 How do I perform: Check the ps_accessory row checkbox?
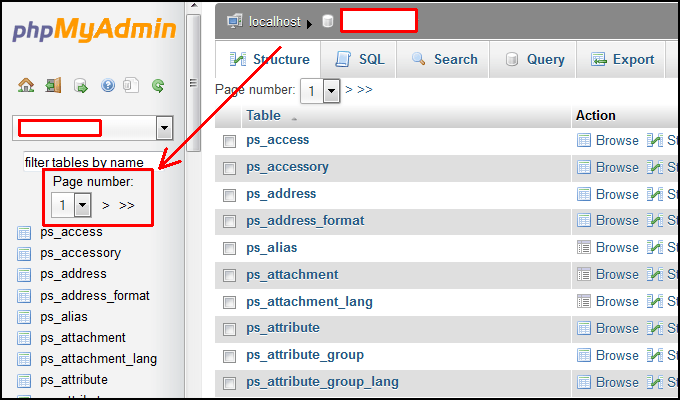[x=229, y=168]
